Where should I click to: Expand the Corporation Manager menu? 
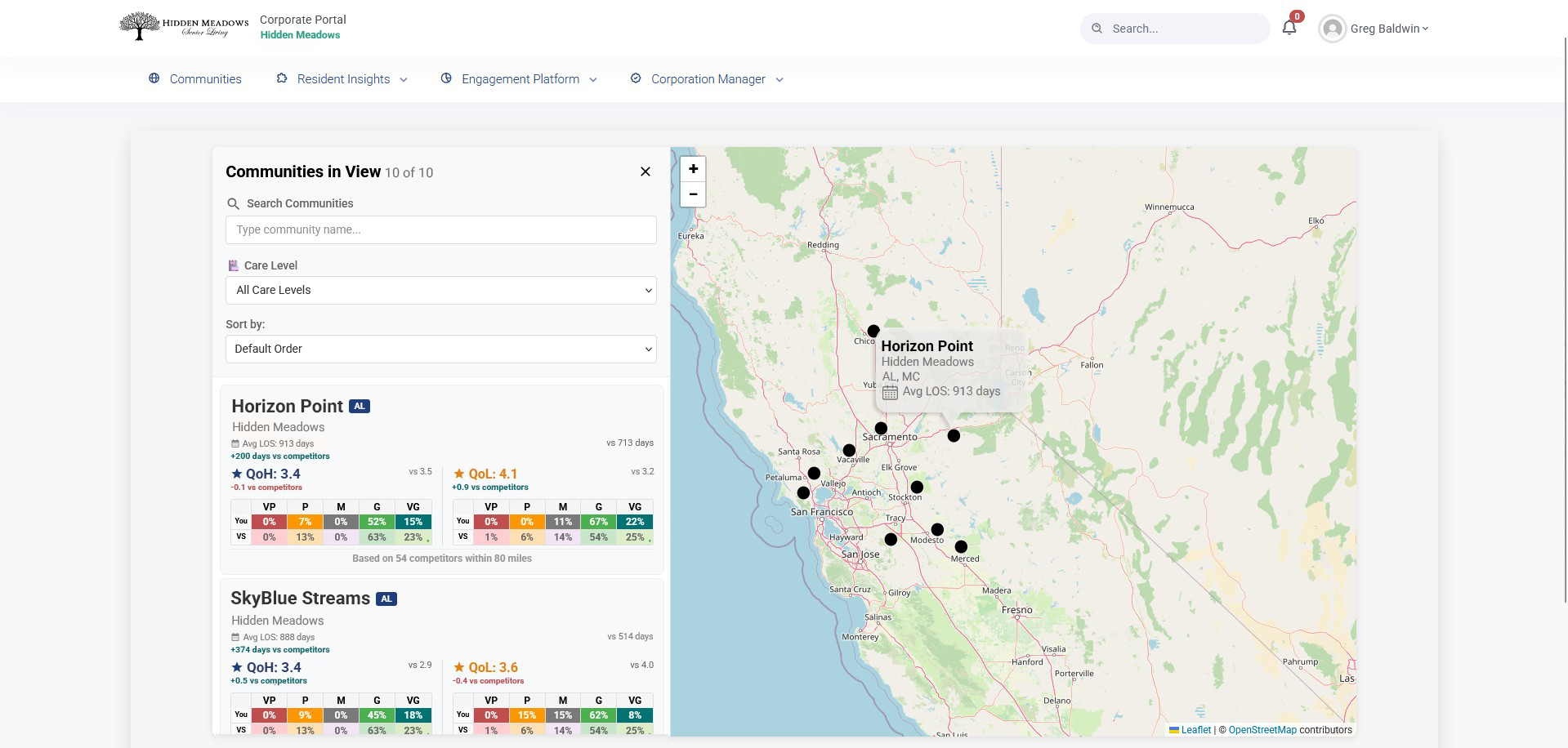coord(708,79)
